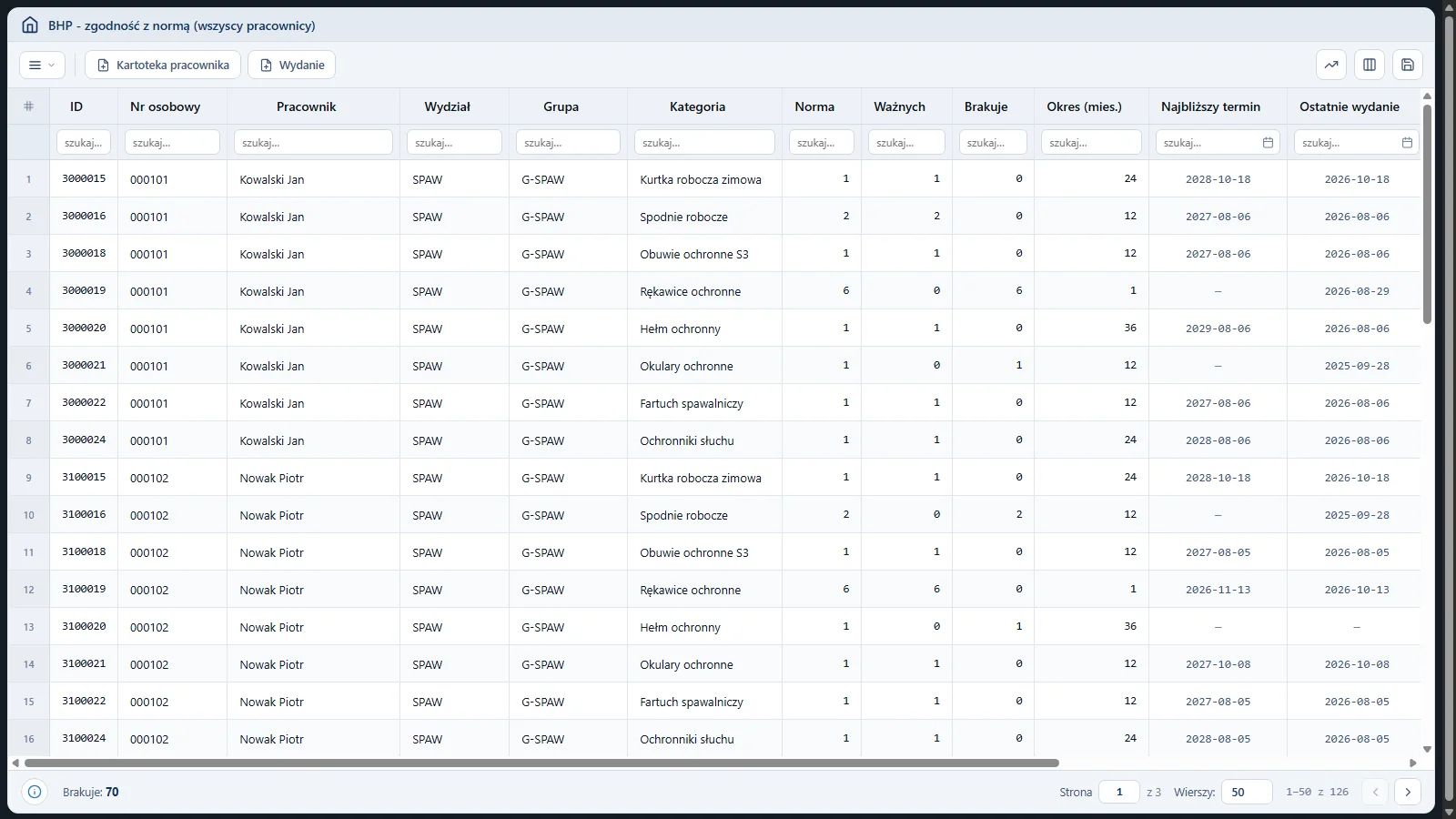Focus the ID search filter field
This screenshot has width=1456, height=819.
(x=84, y=143)
